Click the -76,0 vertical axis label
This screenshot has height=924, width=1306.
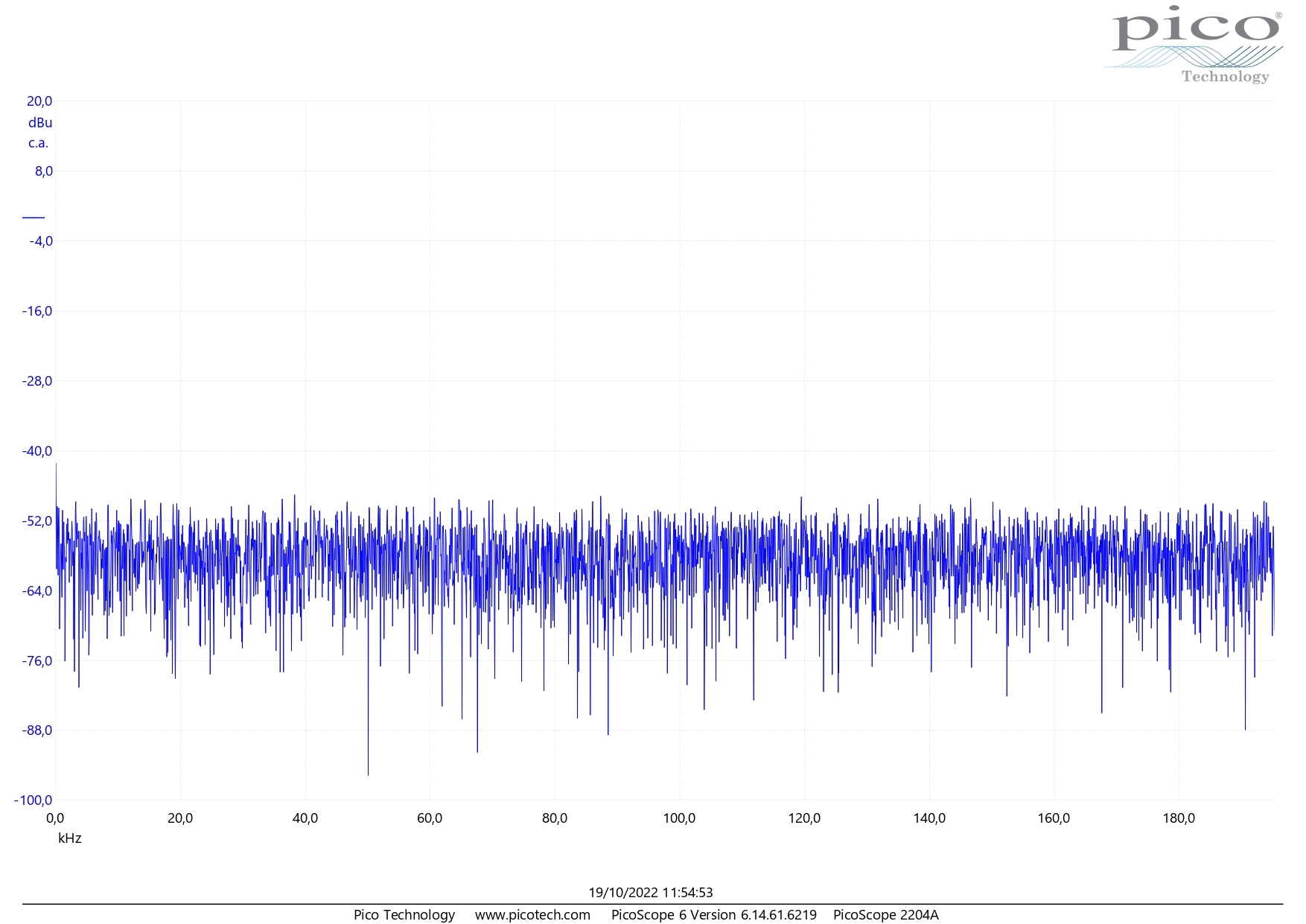(37, 661)
